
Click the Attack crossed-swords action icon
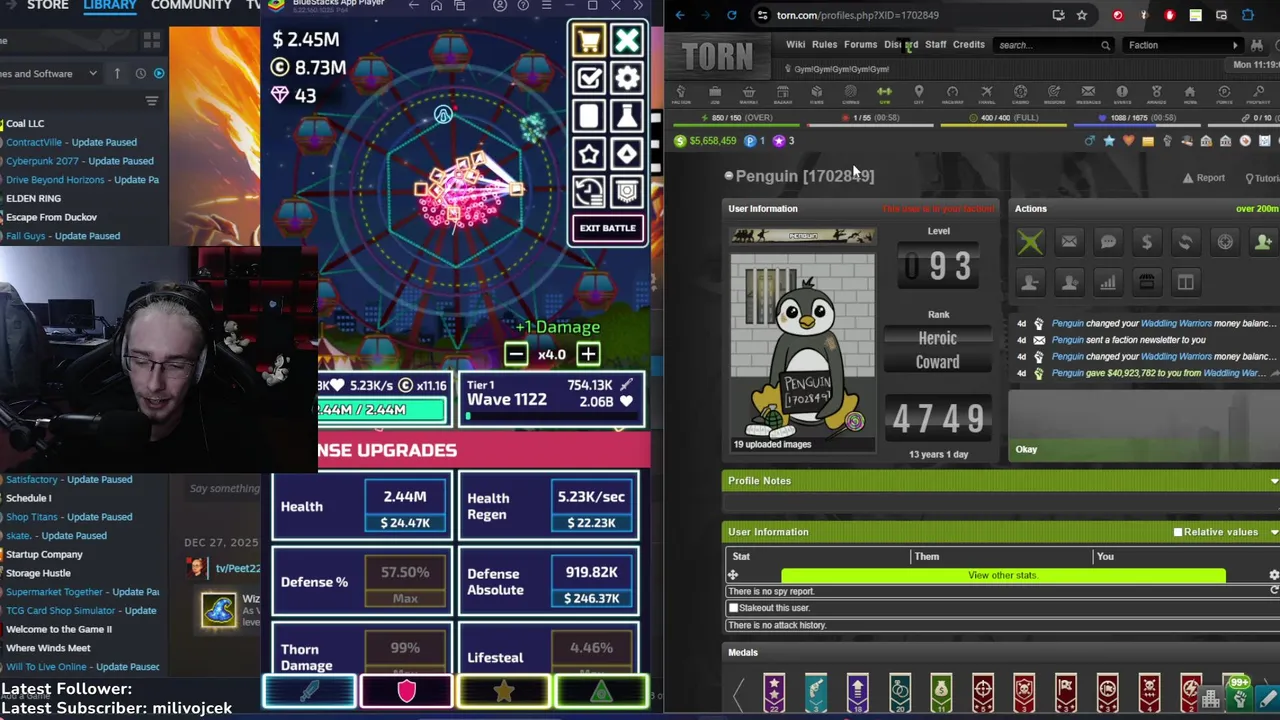coord(1030,241)
